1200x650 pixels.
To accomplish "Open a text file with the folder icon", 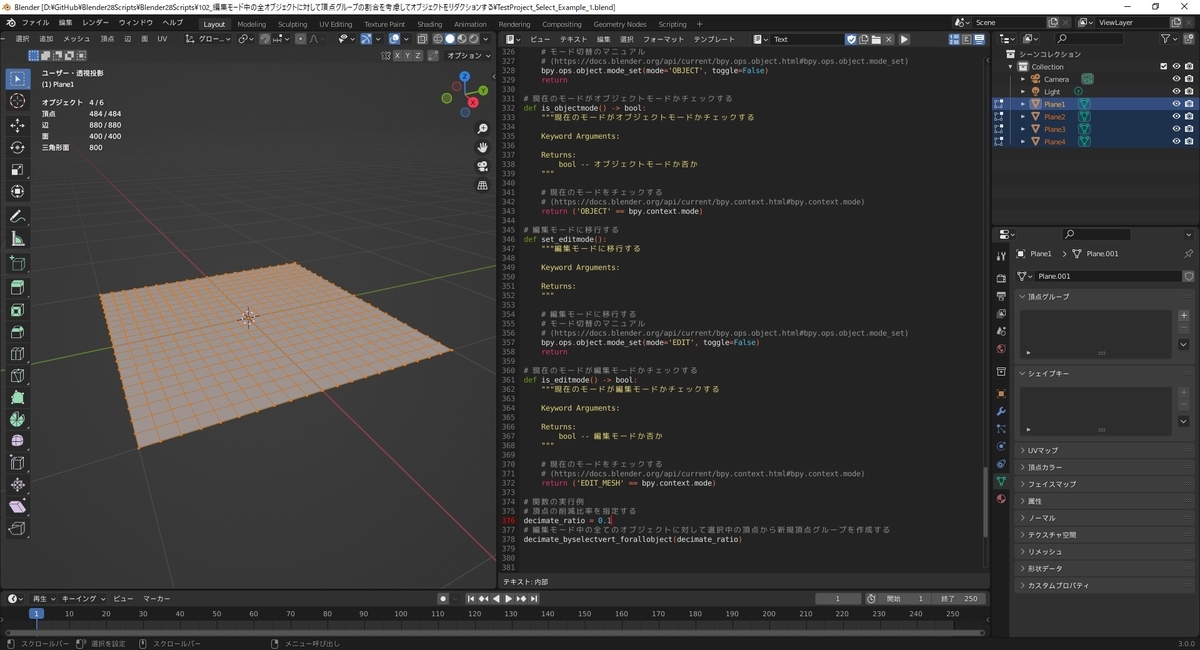I will click(878, 40).
